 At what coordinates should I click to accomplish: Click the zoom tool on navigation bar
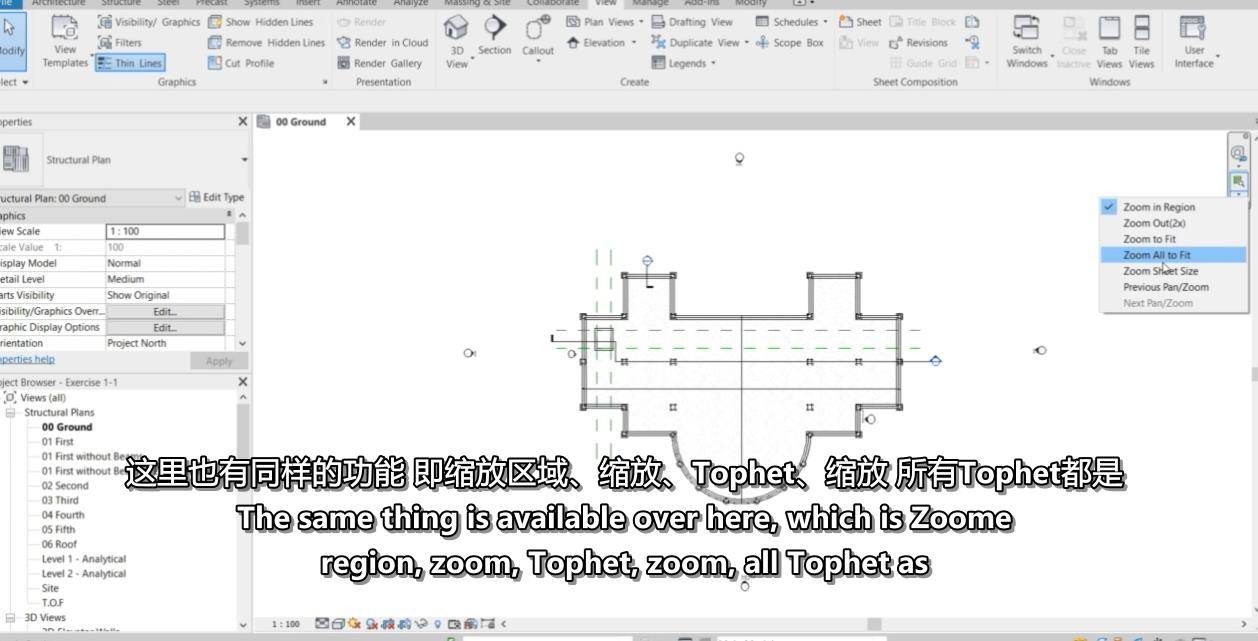(1238, 181)
